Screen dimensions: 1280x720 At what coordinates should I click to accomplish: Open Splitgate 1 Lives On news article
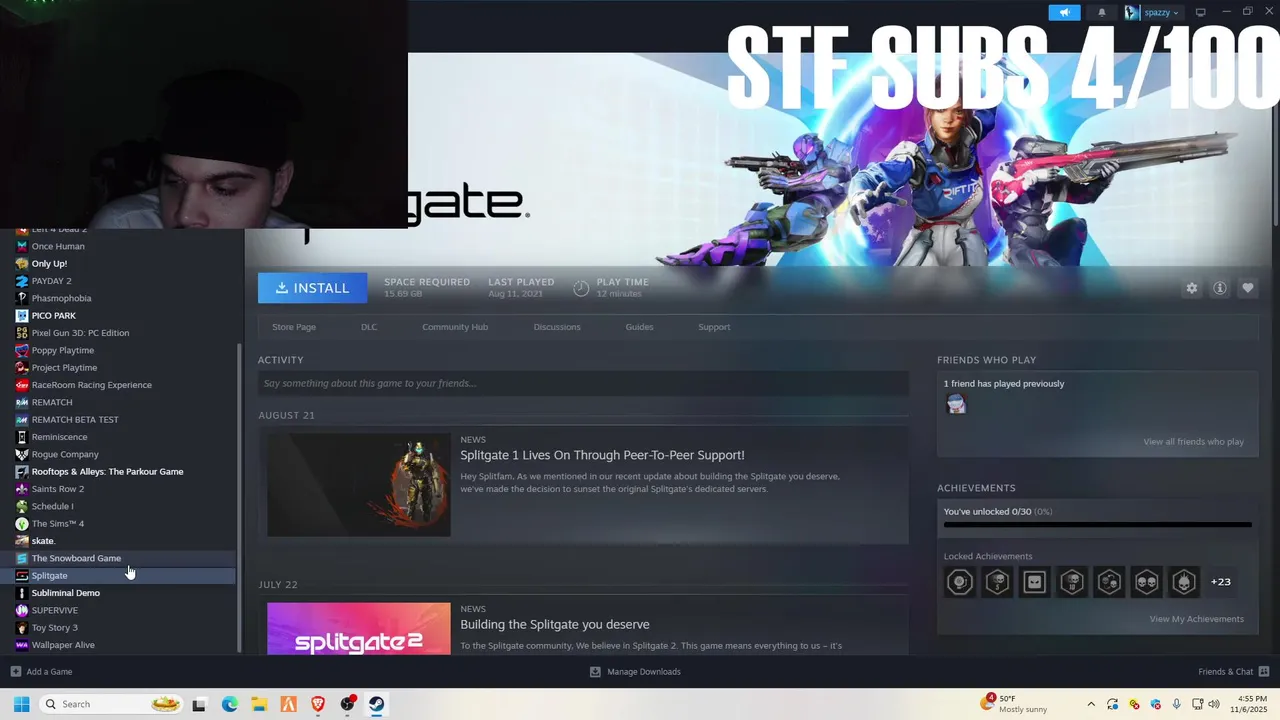tap(602, 455)
